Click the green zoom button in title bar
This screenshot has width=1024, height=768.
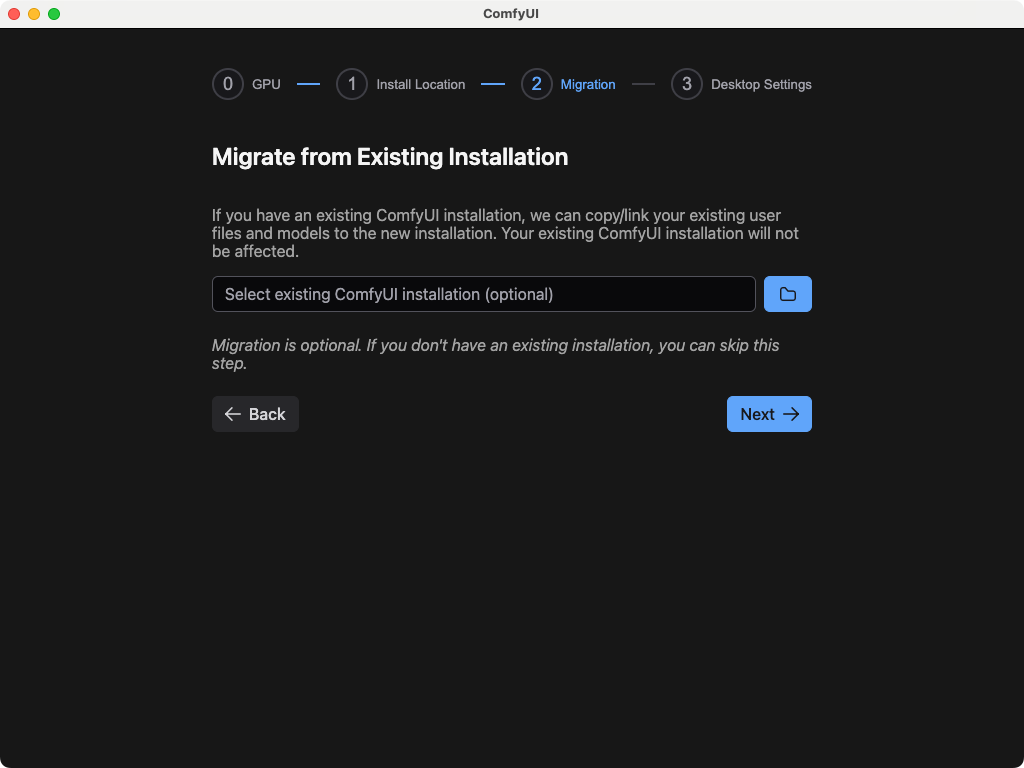(x=52, y=14)
